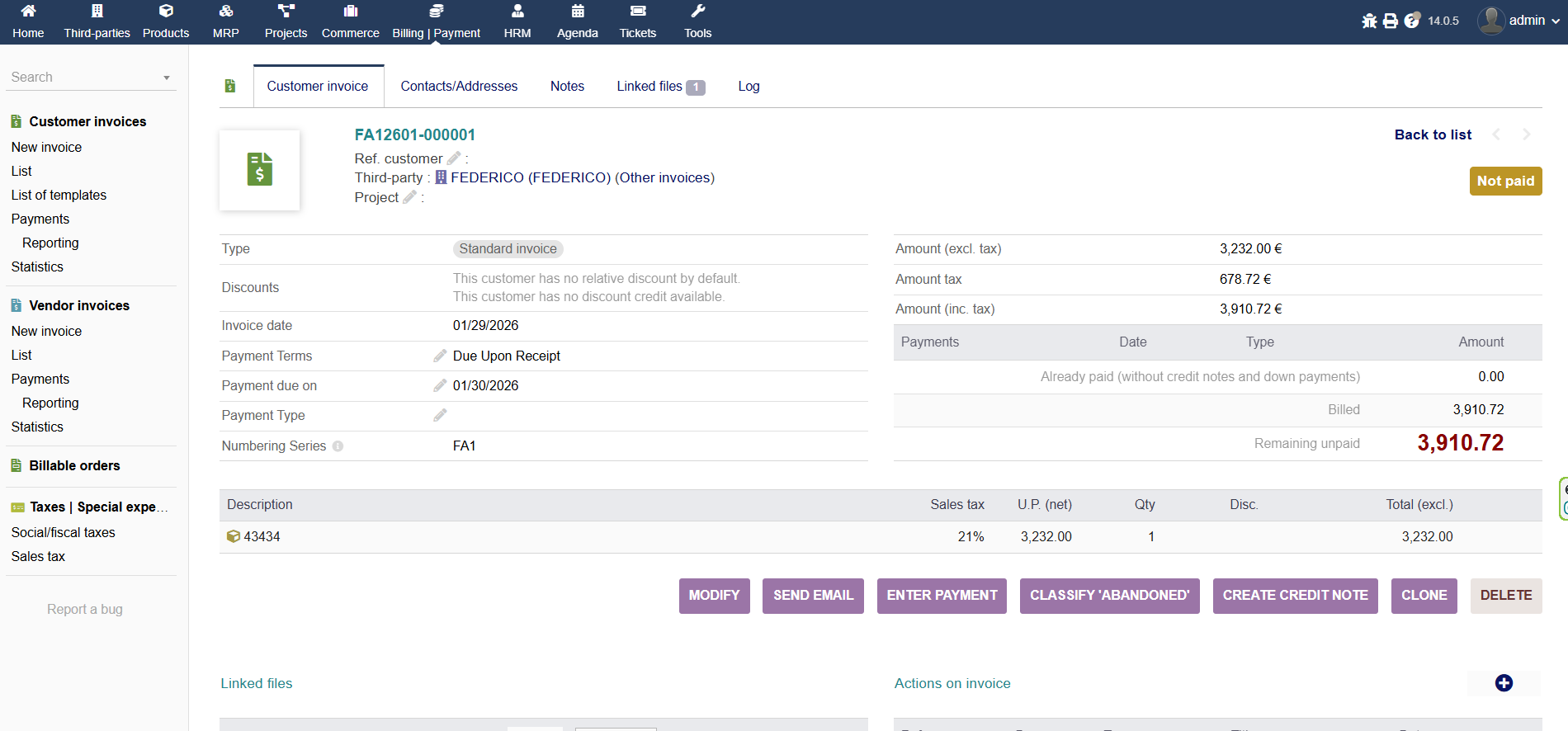The height and width of the screenshot is (731, 1568).
Task: Open New invoice under Vendor invoices
Action: (47, 331)
